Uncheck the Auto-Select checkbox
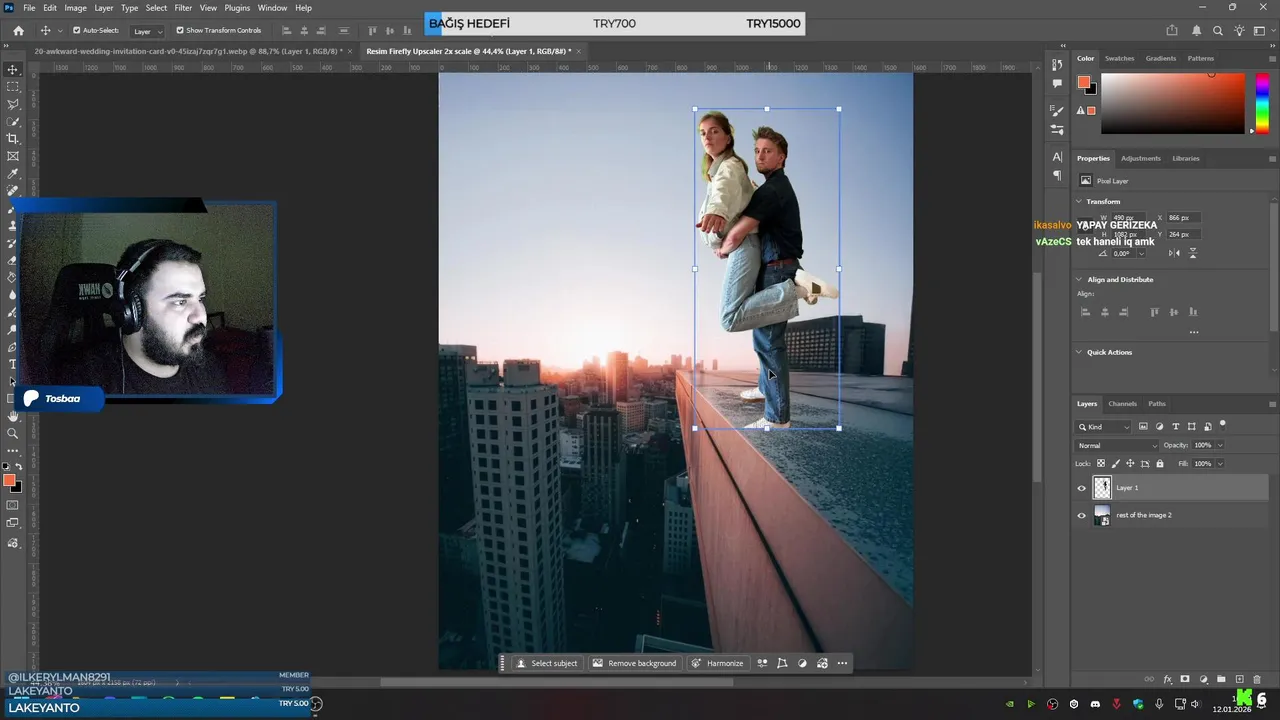This screenshot has height=720, width=1280. point(77,31)
